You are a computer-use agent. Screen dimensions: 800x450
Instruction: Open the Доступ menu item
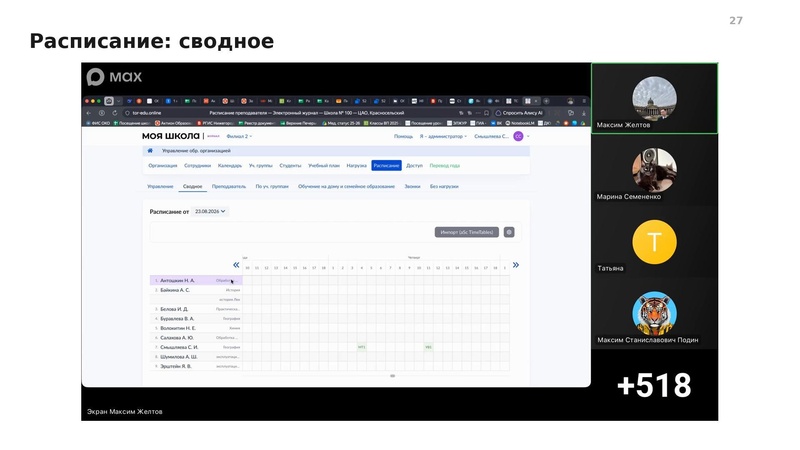[414, 165]
